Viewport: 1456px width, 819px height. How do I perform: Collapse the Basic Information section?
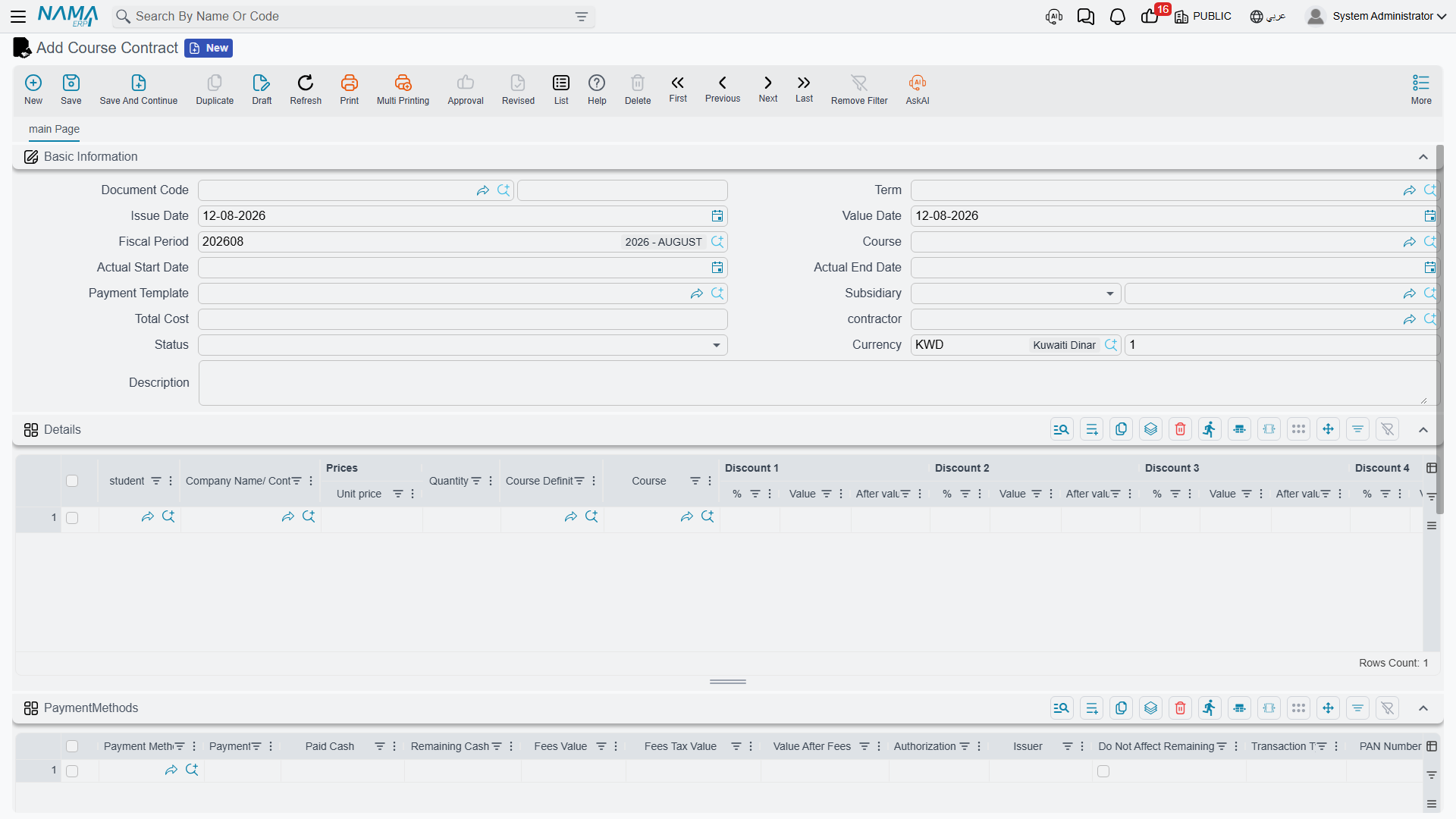(x=1423, y=157)
